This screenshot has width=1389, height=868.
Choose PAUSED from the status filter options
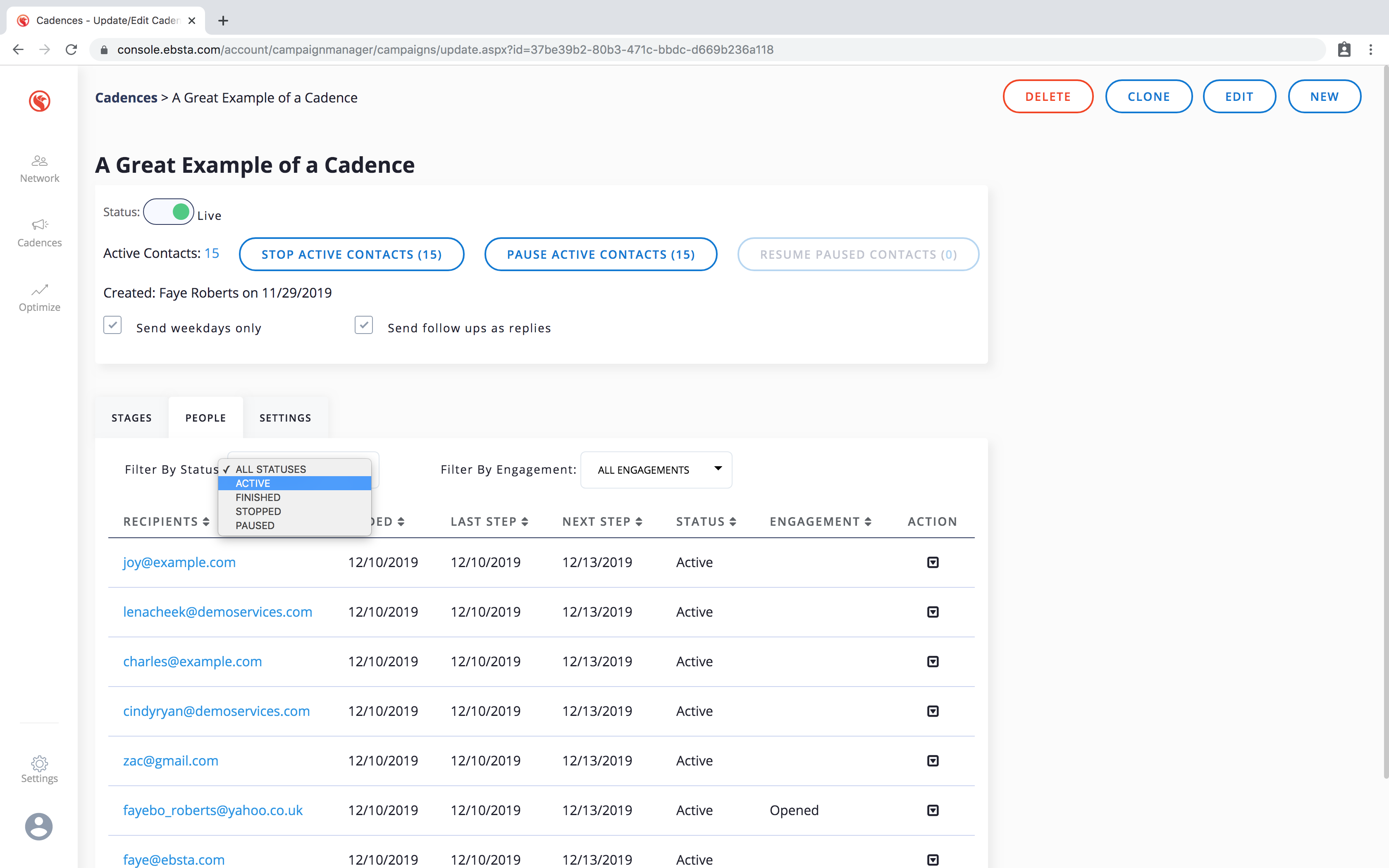255,525
